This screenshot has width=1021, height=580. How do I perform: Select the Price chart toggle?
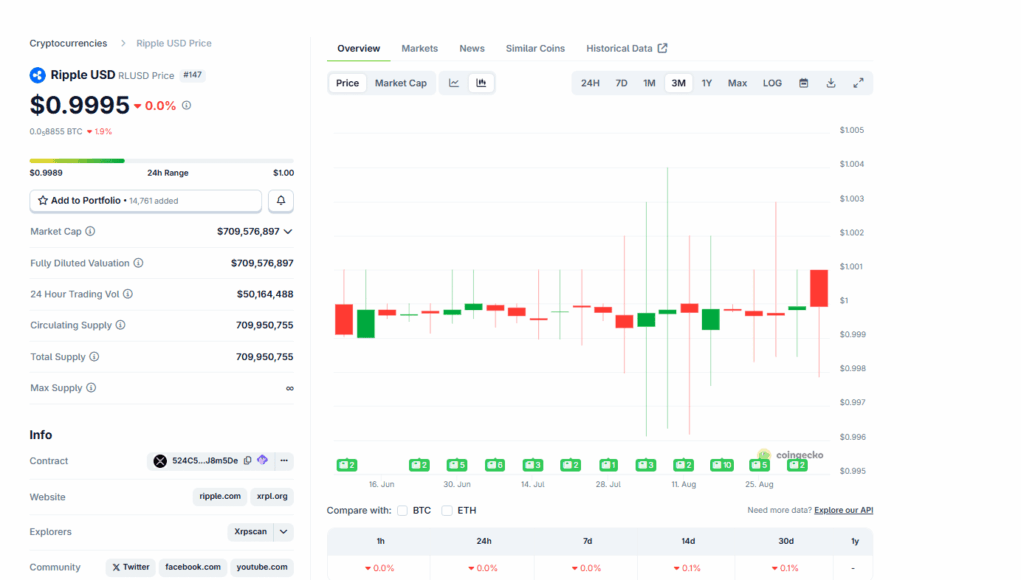[347, 83]
